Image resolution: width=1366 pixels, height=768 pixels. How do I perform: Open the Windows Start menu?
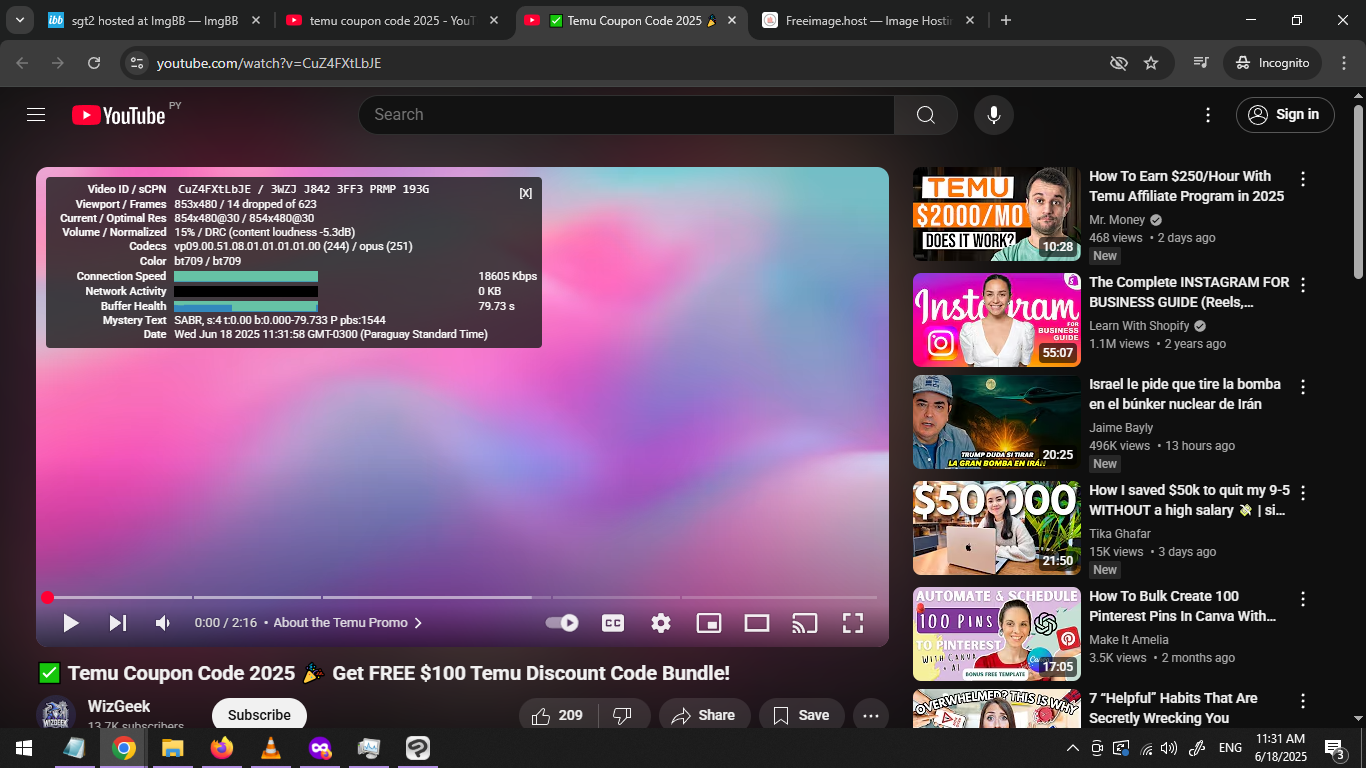click(24, 748)
